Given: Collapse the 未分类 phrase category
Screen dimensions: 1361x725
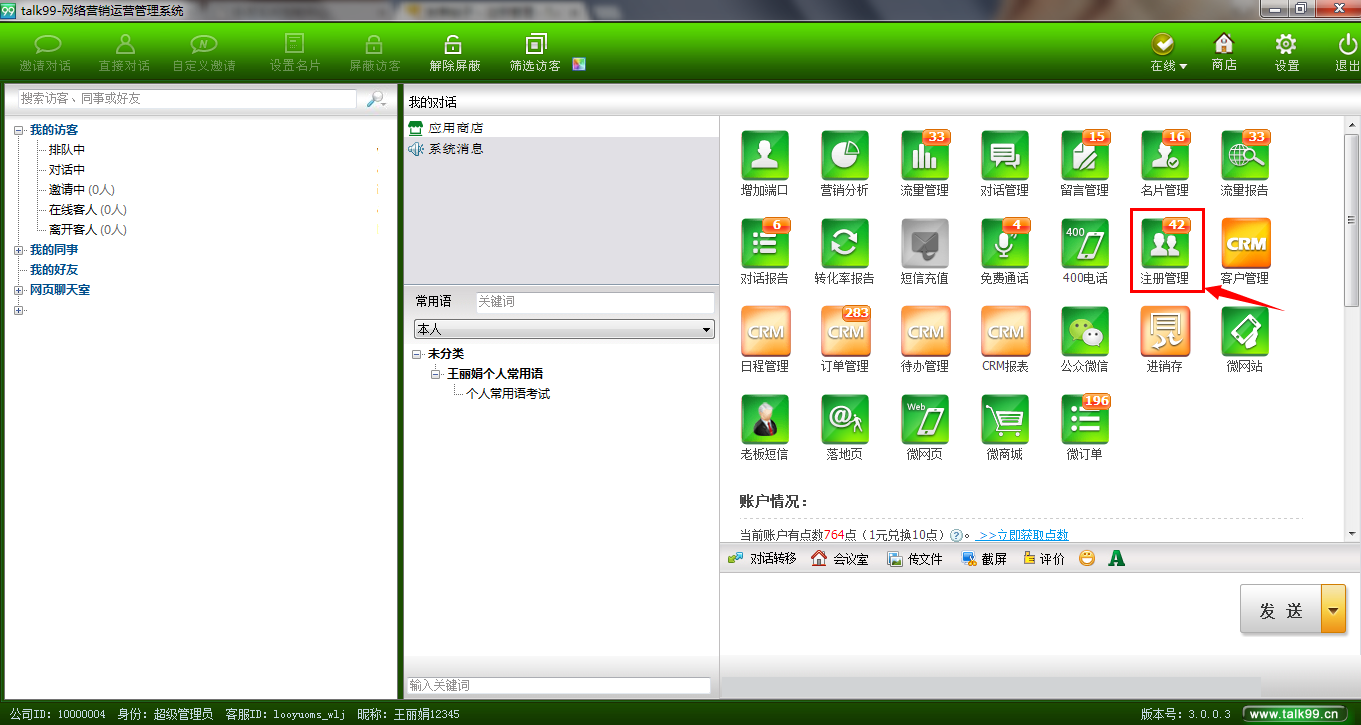Looking at the screenshot, I should [x=417, y=354].
